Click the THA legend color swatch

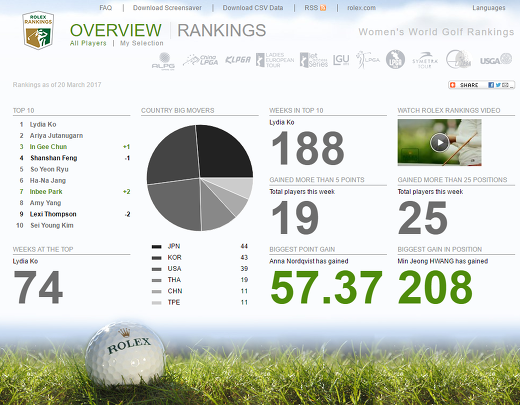pos(157,280)
